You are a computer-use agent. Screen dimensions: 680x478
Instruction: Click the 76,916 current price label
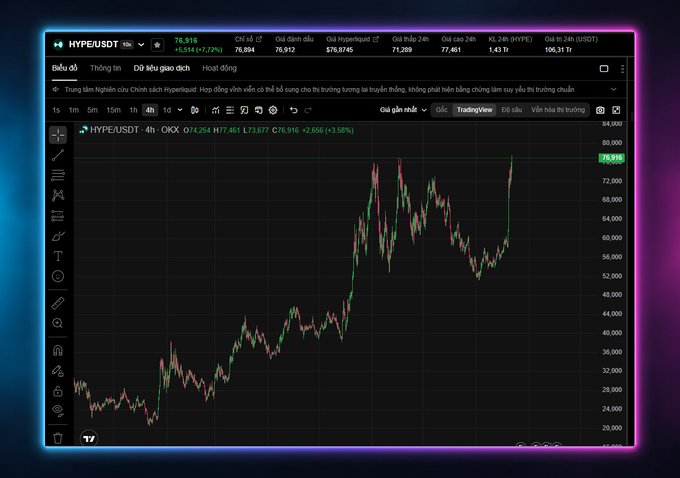pyautogui.click(x=611, y=158)
